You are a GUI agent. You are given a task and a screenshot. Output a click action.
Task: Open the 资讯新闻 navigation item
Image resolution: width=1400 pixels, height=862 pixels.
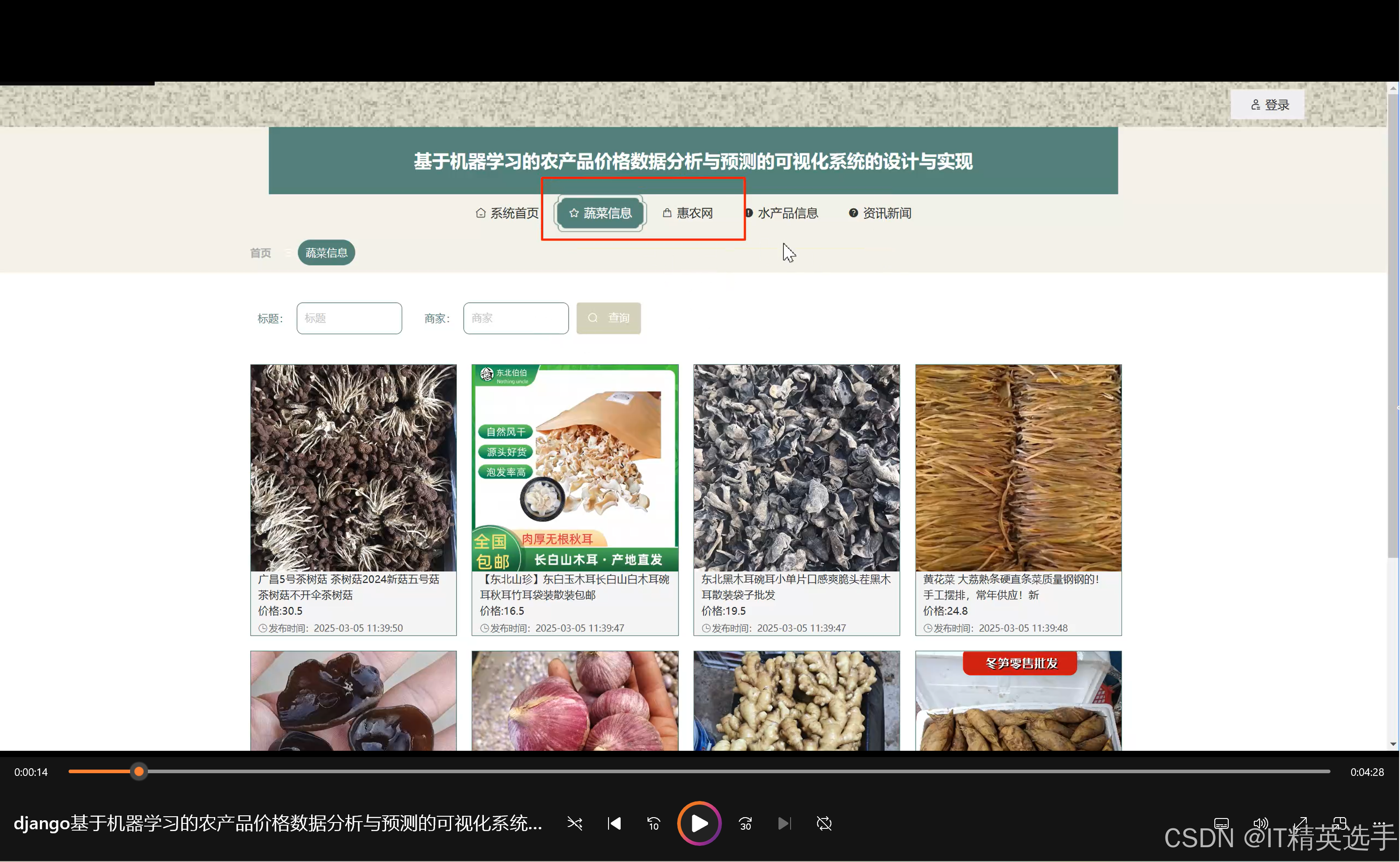pyautogui.click(x=880, y=213)
